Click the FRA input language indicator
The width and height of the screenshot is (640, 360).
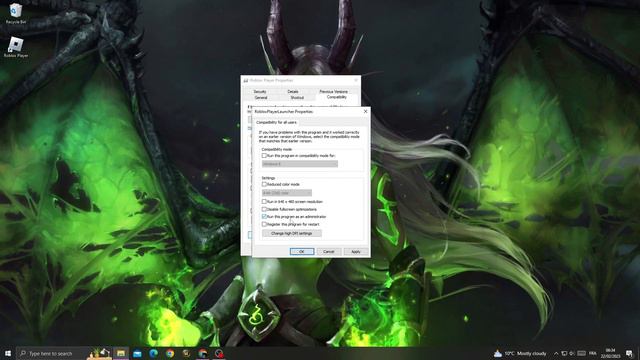[593, 353]
